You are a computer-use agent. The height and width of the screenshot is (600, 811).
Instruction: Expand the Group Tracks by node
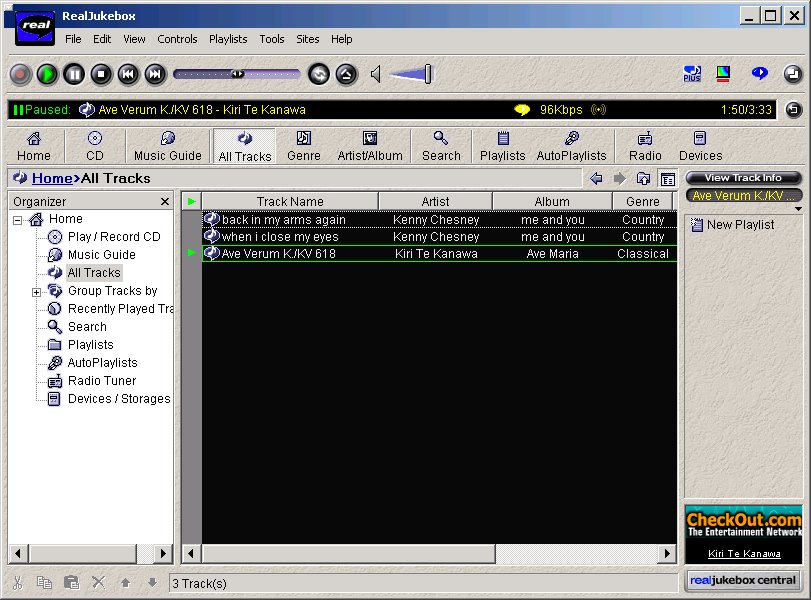(x=37, y=292)
